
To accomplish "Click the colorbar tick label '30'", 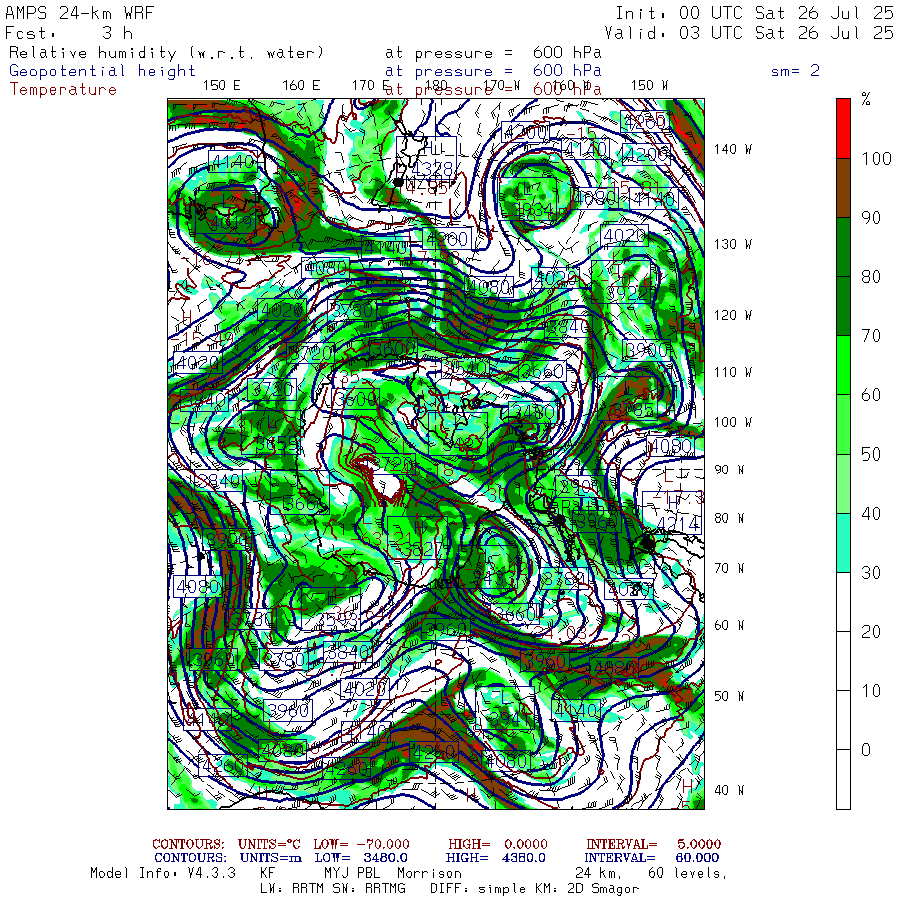I will click(871, 573).
